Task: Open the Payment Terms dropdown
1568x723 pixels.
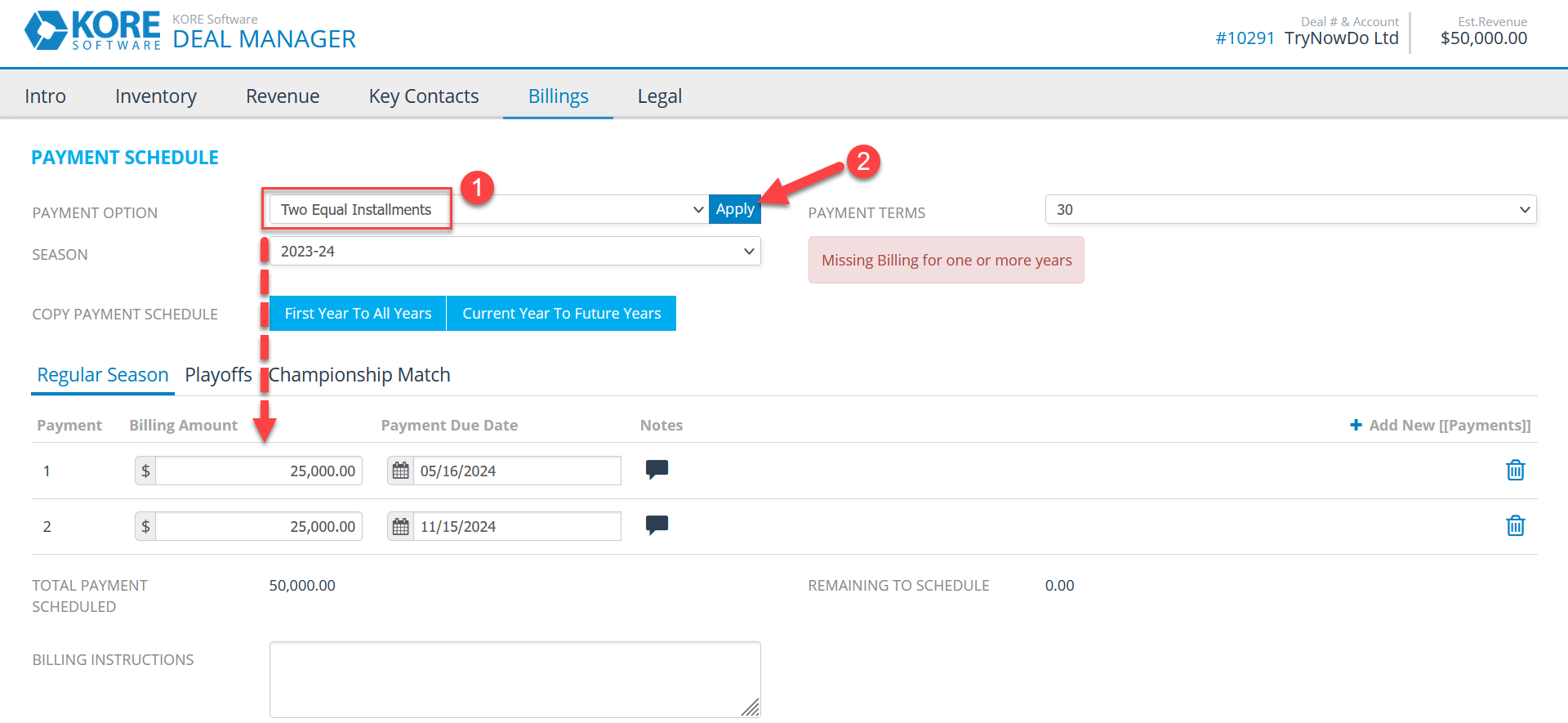Action: coord(1291,209)
